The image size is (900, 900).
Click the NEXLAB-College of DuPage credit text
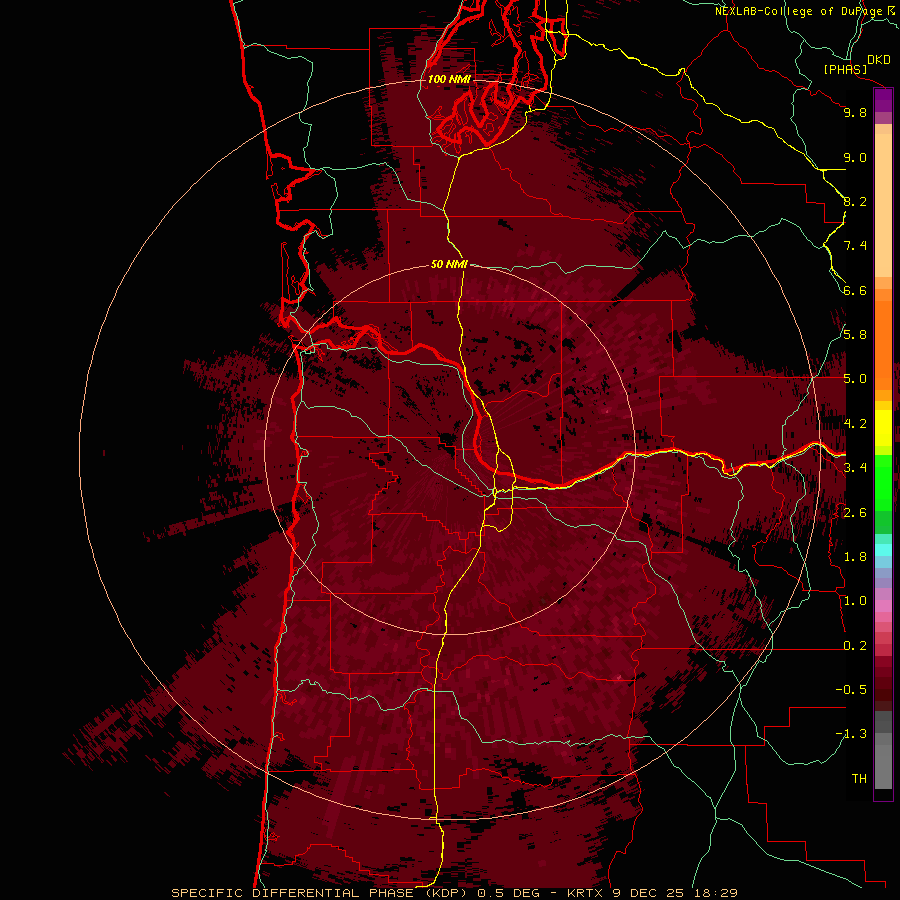pyautogui.click(x=799, y=11)
